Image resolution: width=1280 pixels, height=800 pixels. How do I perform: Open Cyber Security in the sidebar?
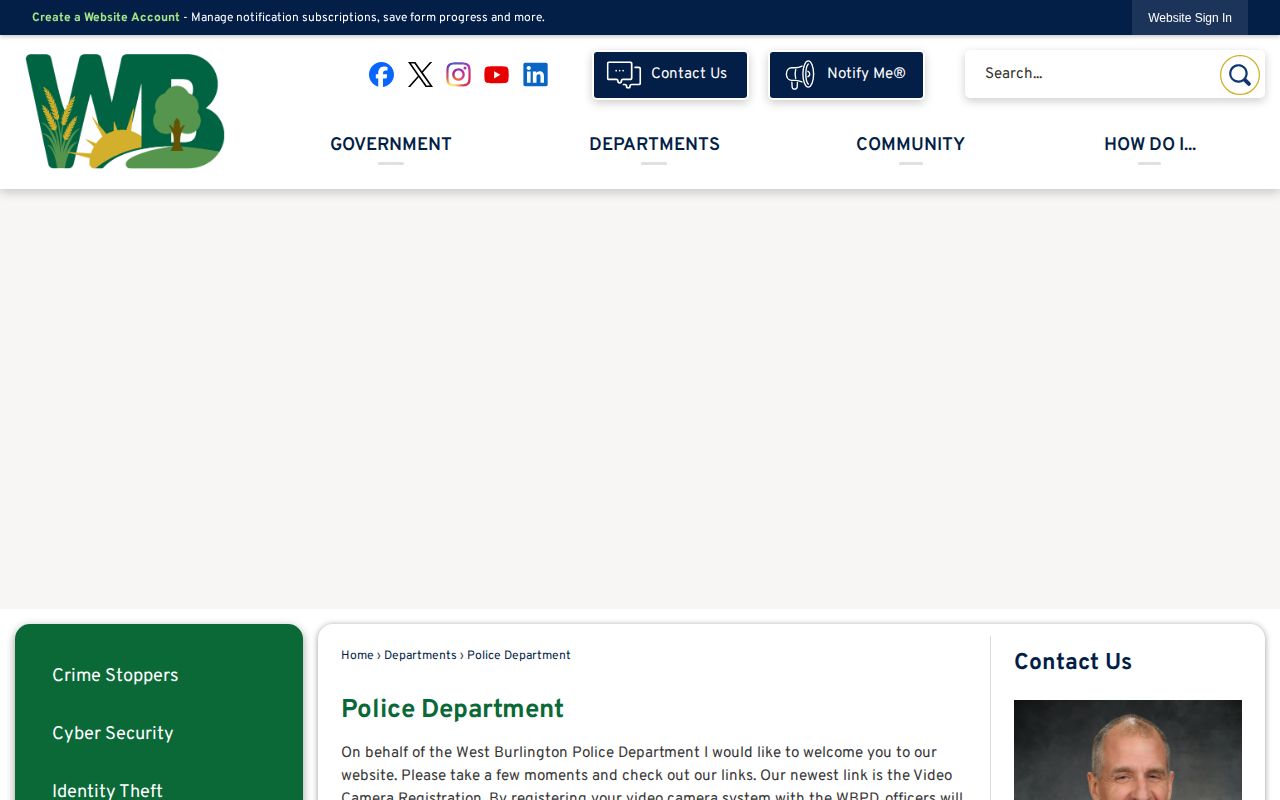coord(113,734)
